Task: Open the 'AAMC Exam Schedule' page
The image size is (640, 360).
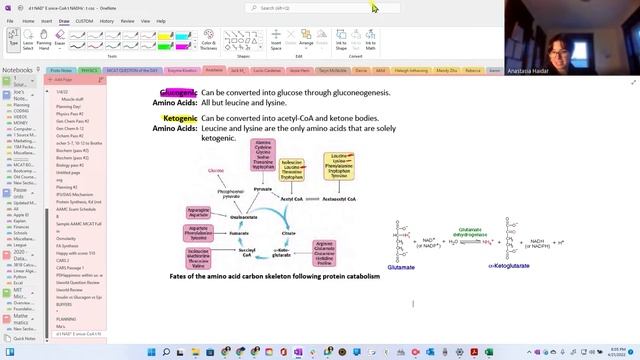Action: [76, 209]
